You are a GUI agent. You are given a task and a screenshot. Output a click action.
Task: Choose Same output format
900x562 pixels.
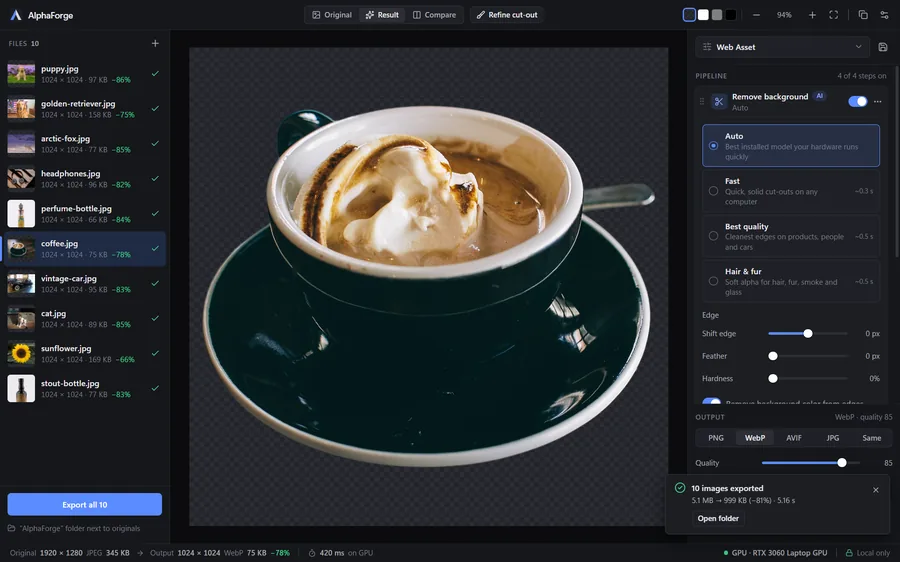tap(871, 438)
